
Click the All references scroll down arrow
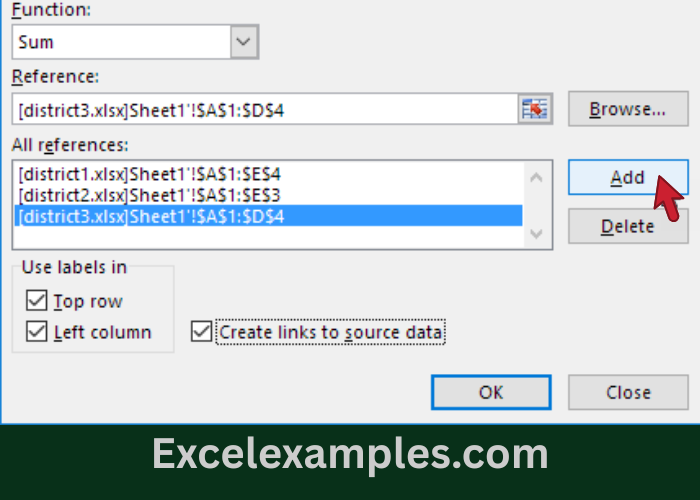(536, 234)
